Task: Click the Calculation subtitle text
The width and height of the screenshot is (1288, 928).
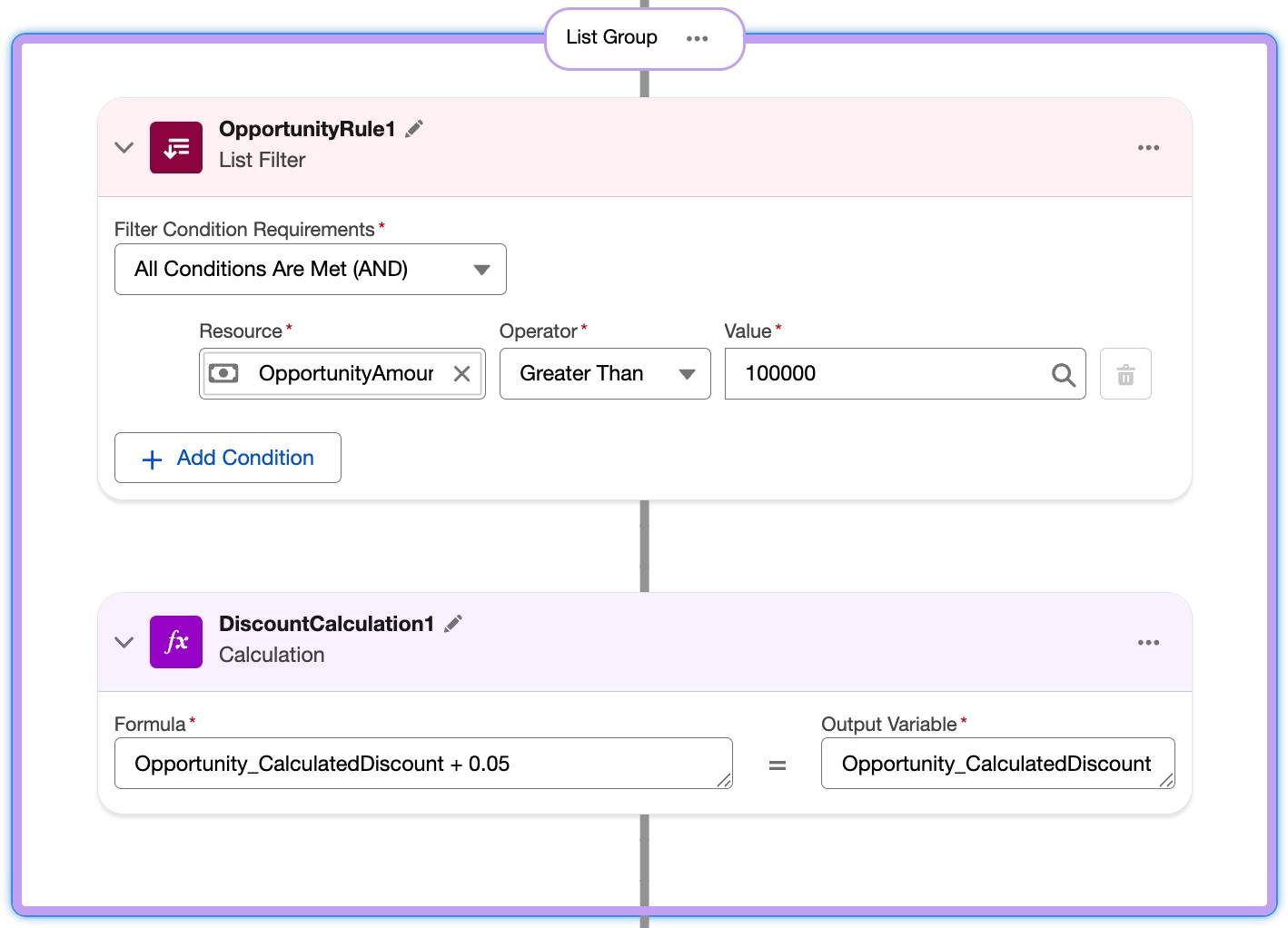Action: pos(272,655)
